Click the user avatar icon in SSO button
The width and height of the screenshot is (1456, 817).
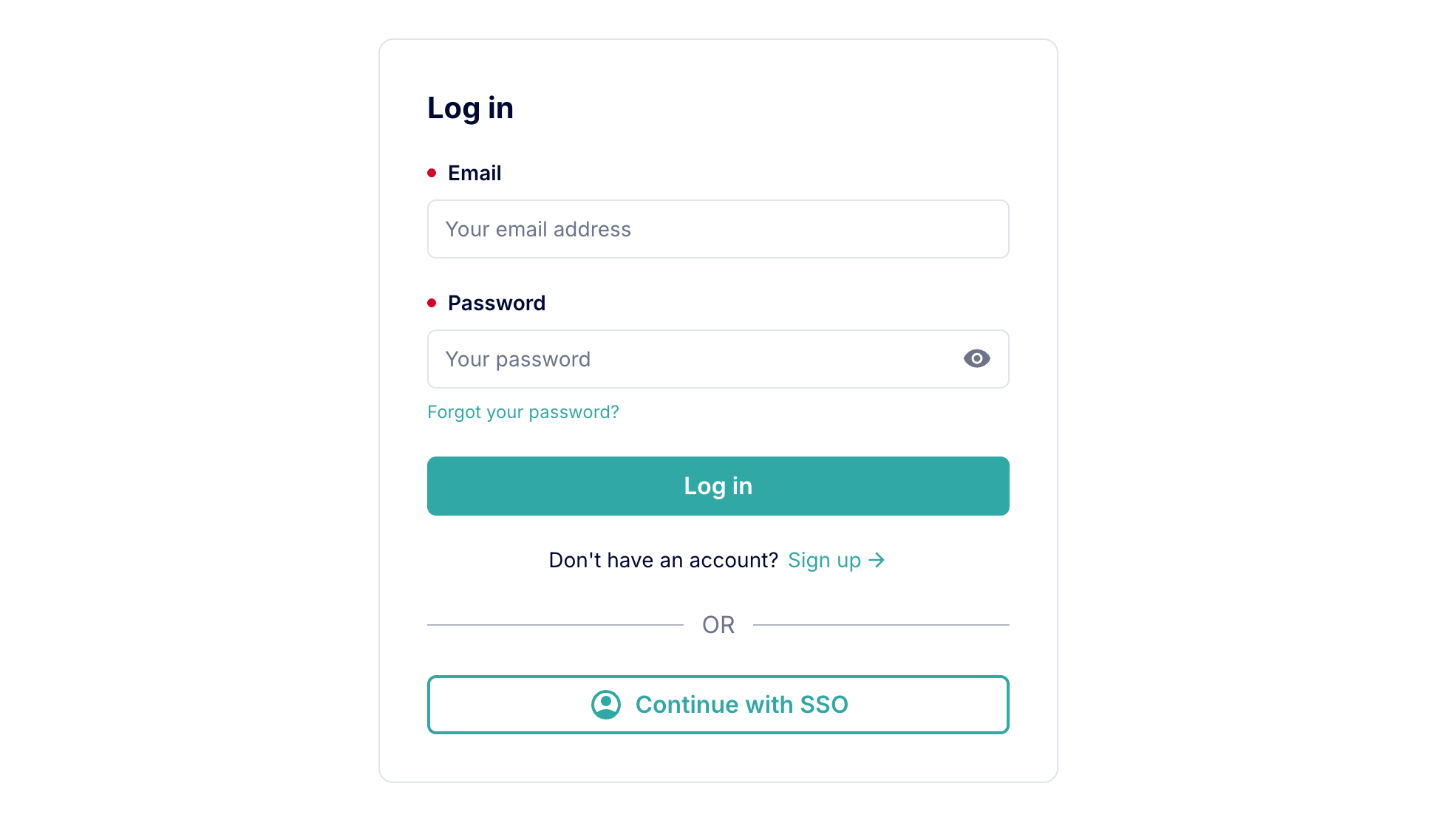click(x=605, y=705)
